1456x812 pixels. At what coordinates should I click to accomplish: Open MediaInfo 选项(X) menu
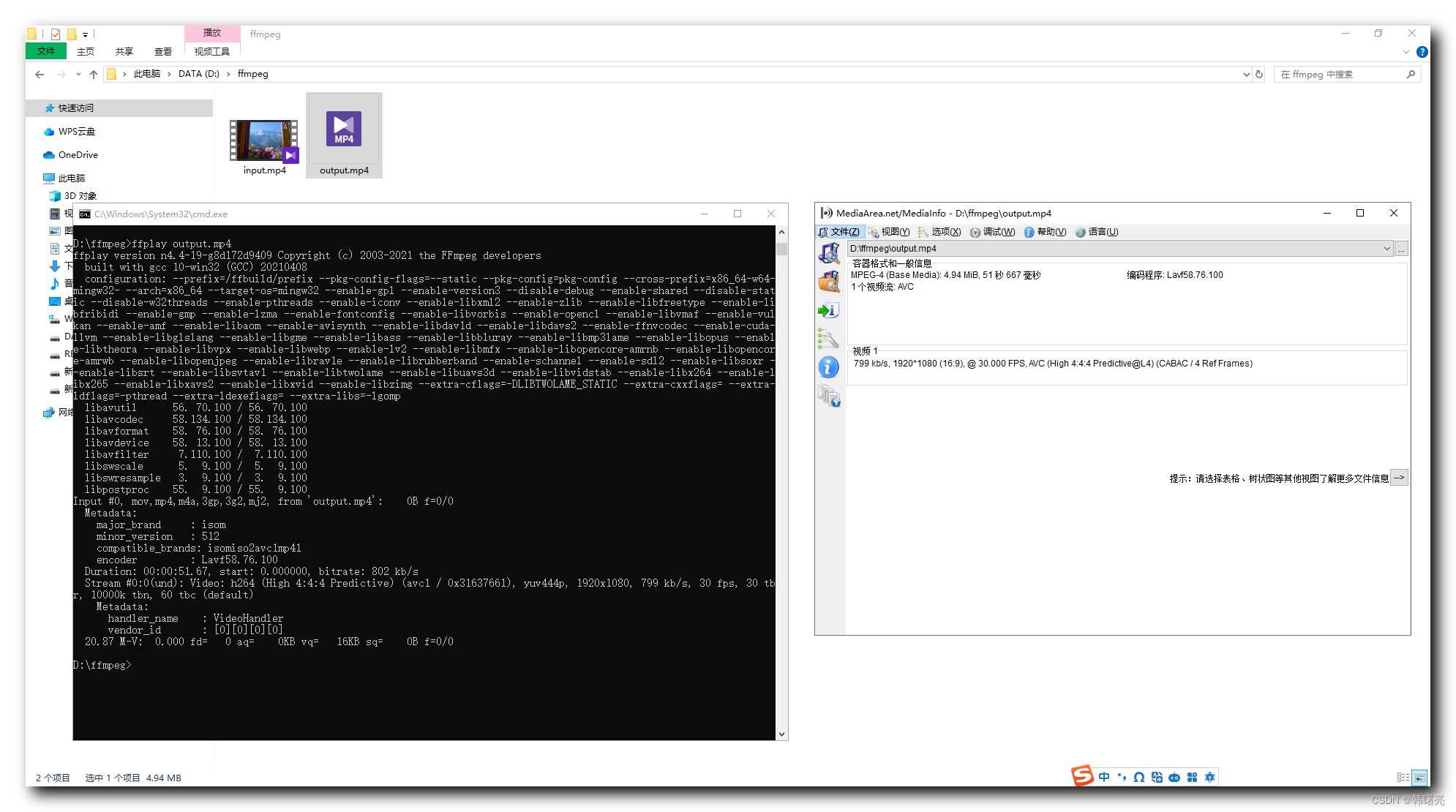pyautogui.click(x=939, y=232)
